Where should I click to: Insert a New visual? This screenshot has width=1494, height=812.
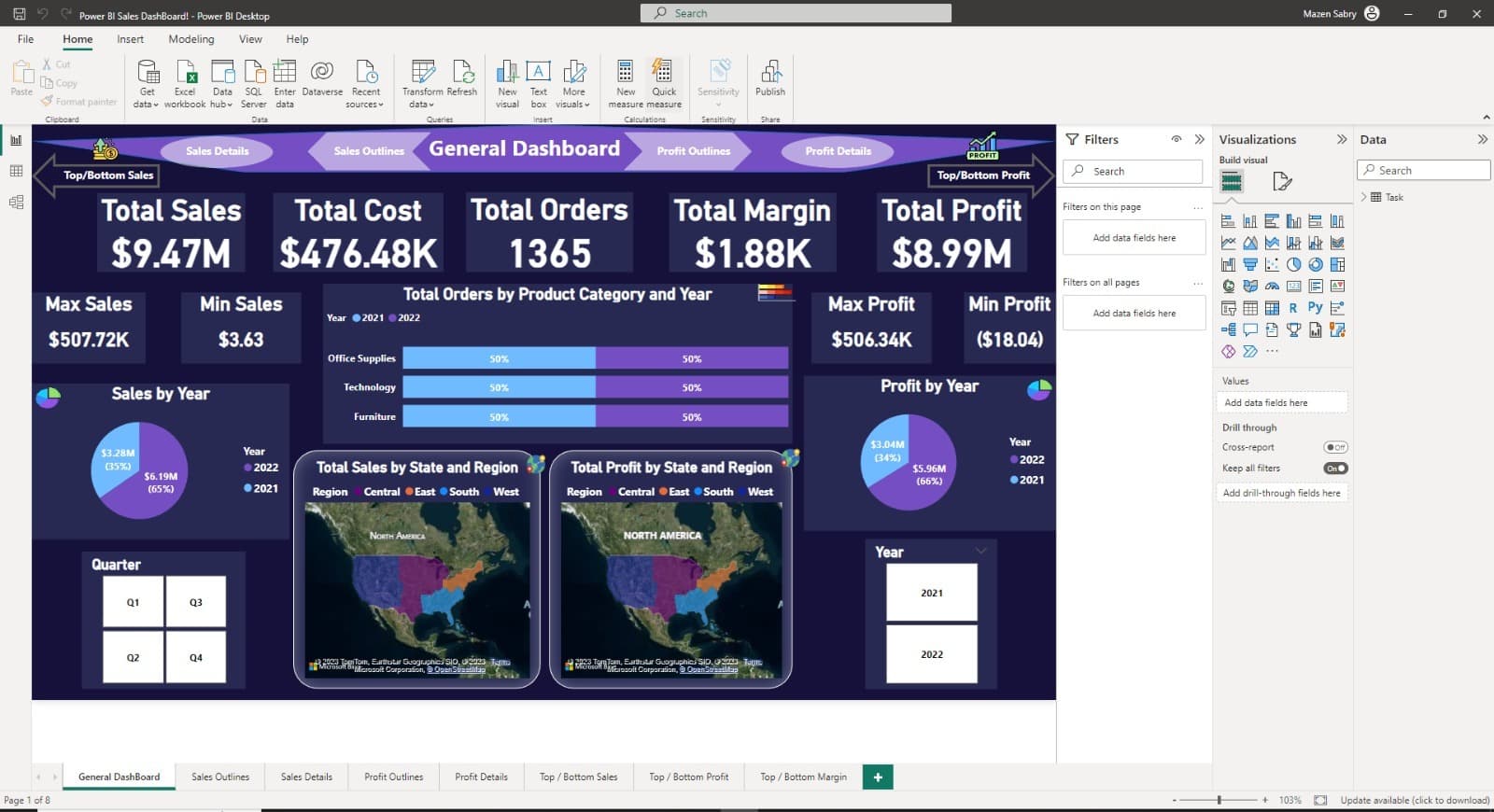click(507, 84)
